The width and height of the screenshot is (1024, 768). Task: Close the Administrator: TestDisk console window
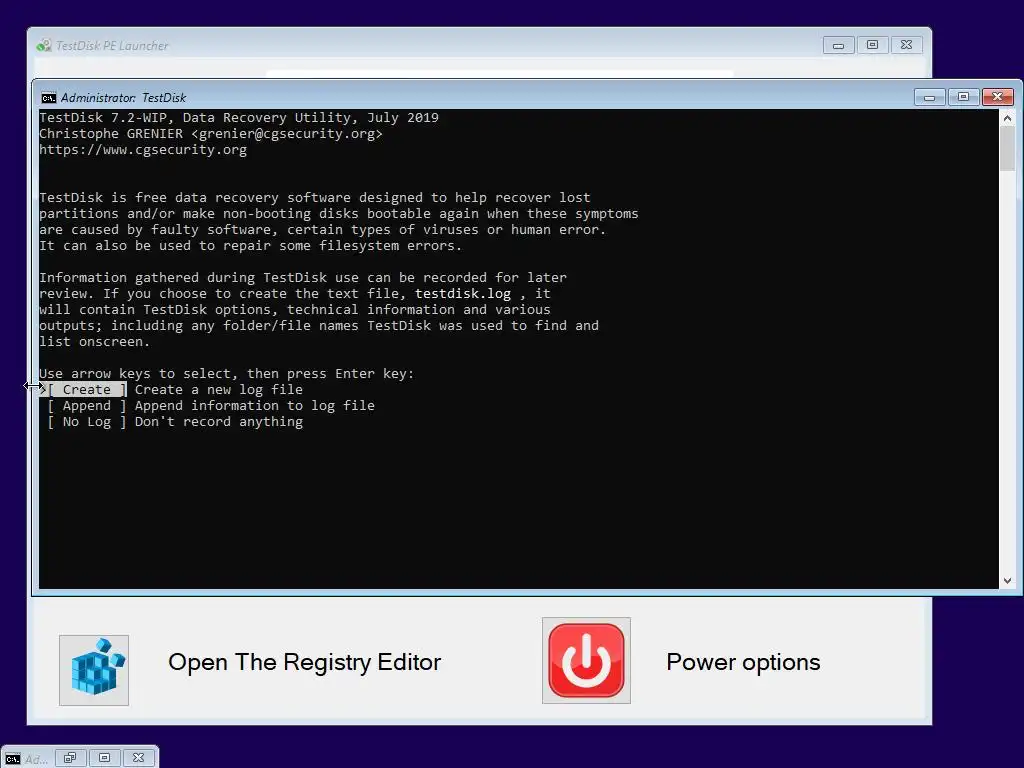[997, 97]
